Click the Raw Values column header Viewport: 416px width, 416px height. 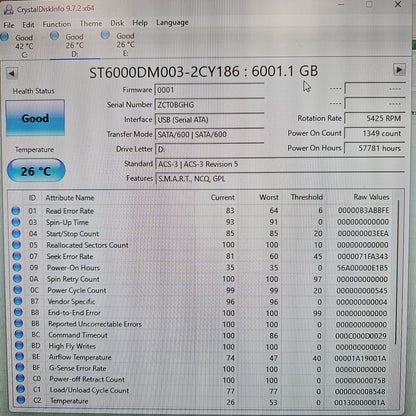371,197
